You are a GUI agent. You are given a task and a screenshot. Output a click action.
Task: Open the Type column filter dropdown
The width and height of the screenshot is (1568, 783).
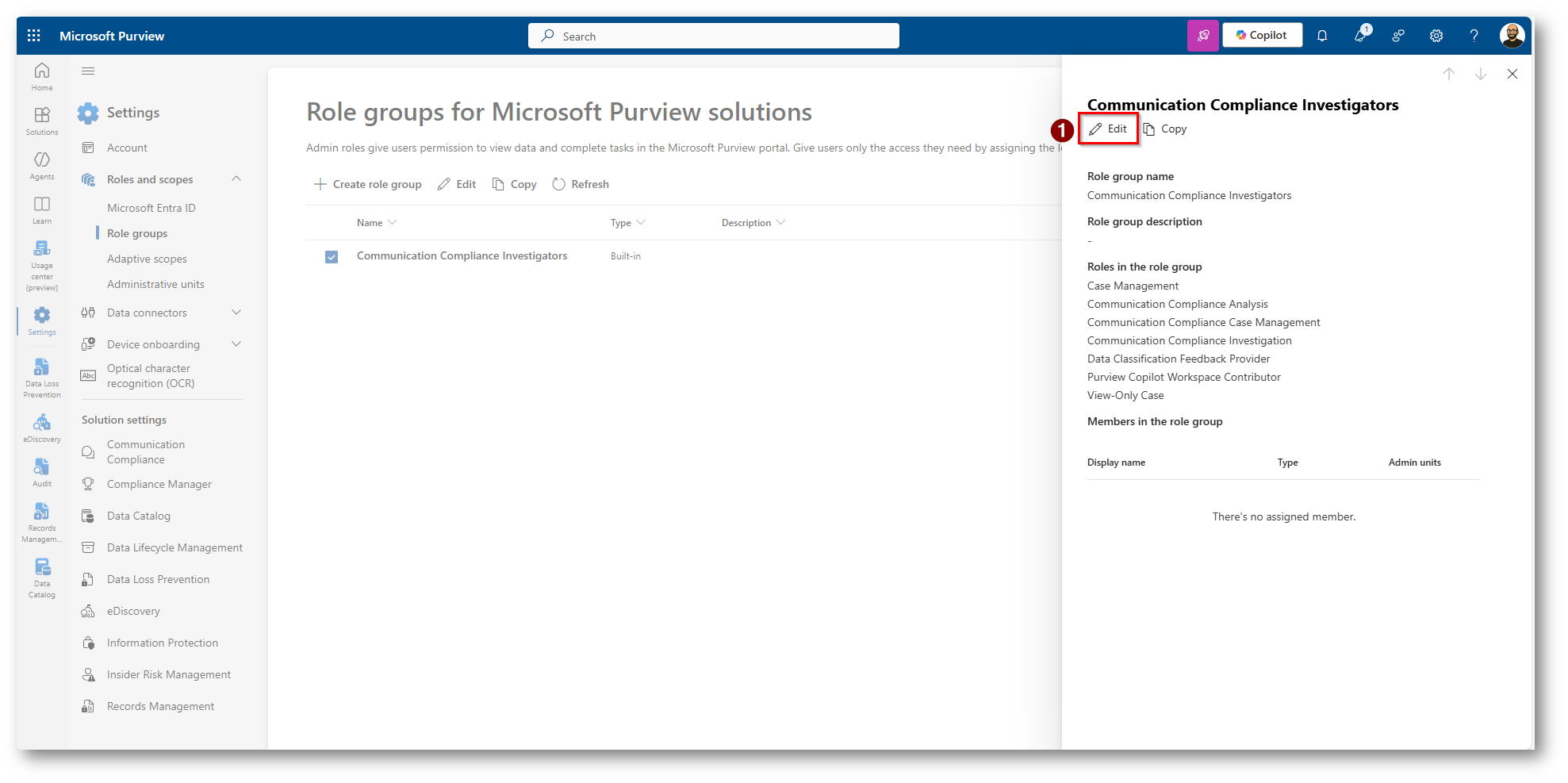(x=641, y=223)
